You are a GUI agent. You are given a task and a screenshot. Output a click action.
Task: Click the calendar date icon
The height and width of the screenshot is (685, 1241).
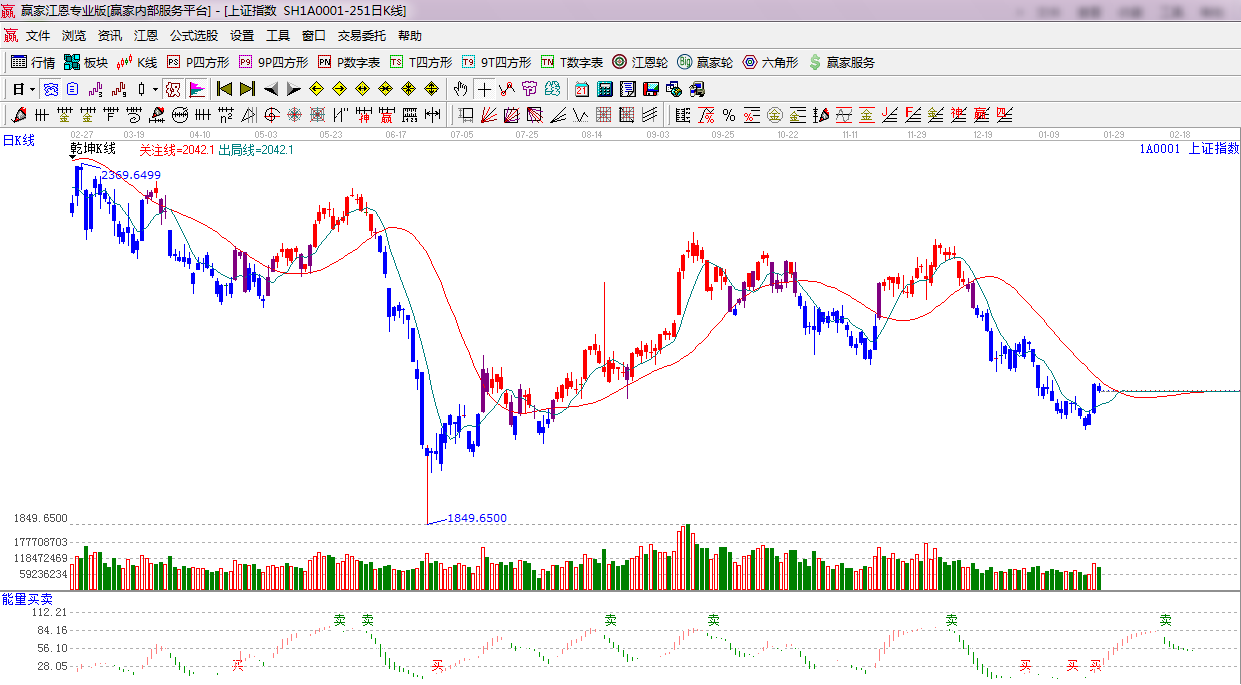point(580,89)
